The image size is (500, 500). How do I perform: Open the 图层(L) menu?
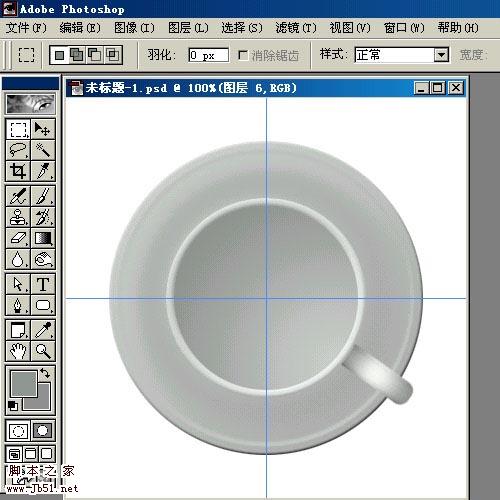click(188, 28)
